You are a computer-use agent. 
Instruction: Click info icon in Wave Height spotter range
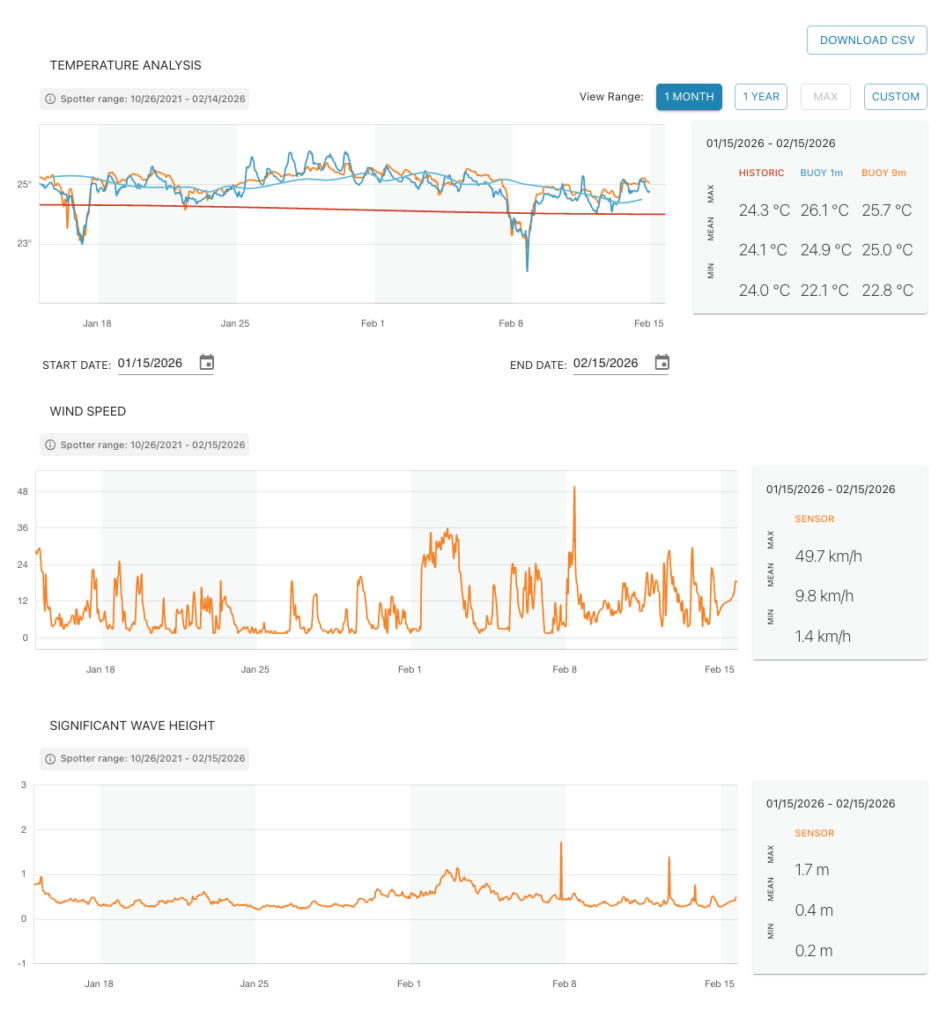pos(51,759)
